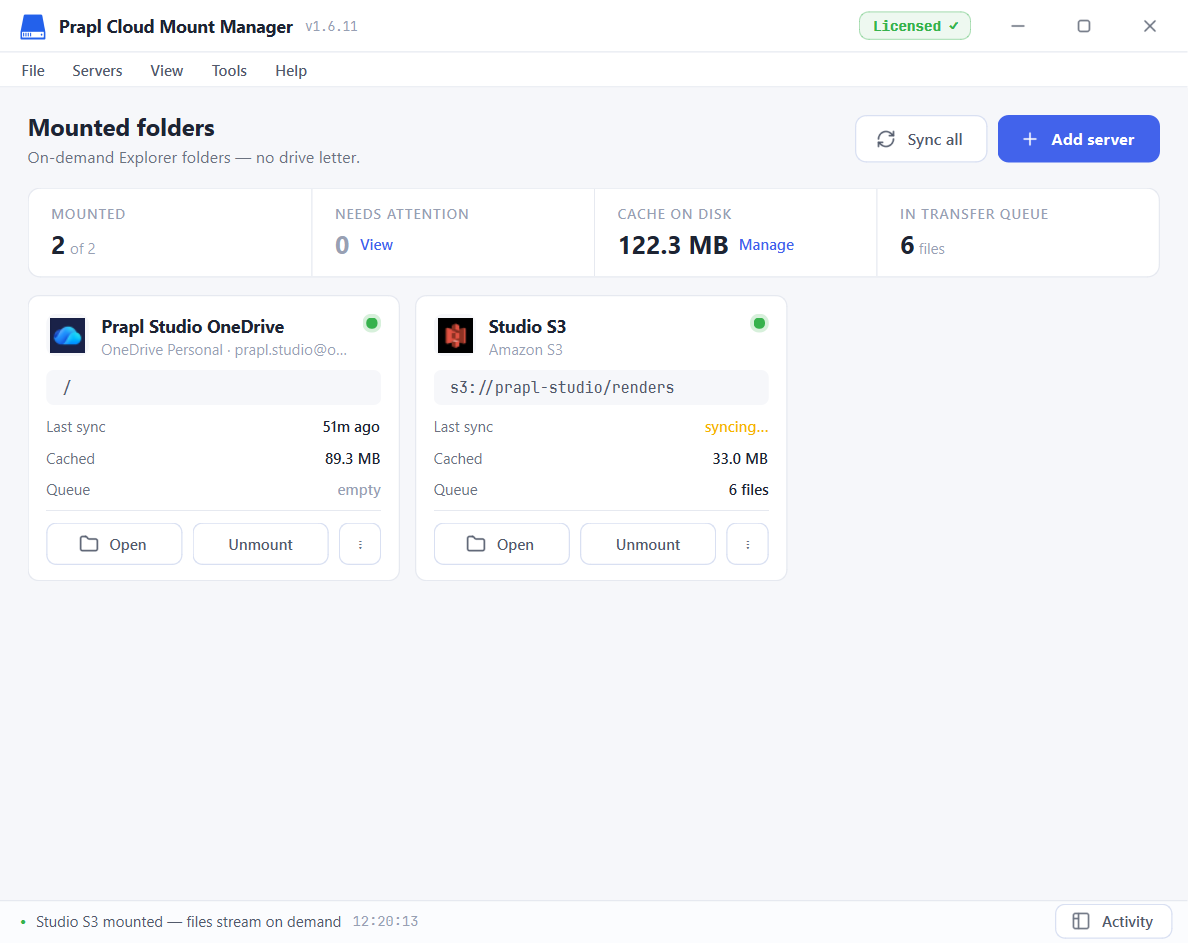Open the View menu
The width and height of the screenshot is (1188, 943).
pos(167,70)
